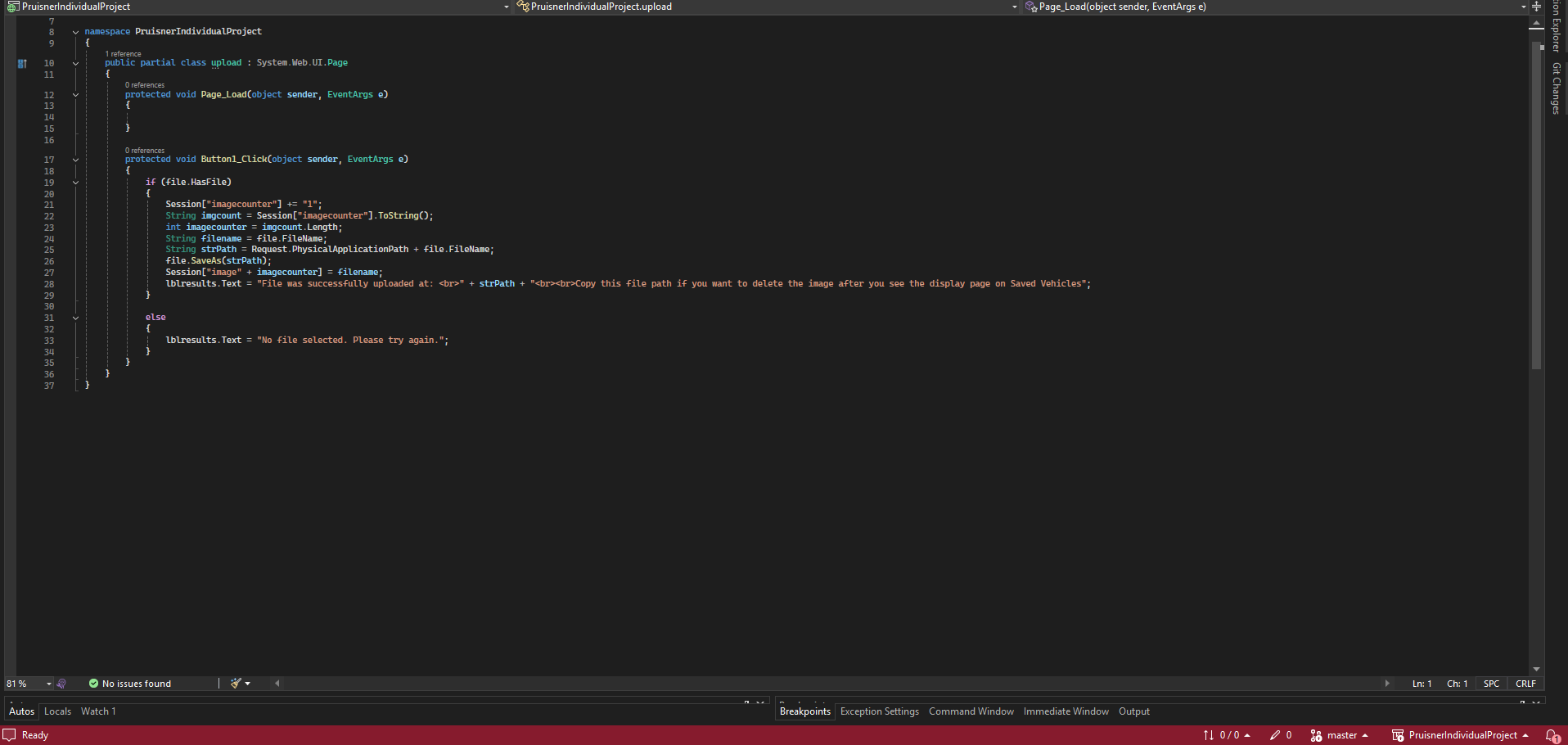
Task: Click the 'String strPath' declaration on line 25
Action: click(201, 250)
